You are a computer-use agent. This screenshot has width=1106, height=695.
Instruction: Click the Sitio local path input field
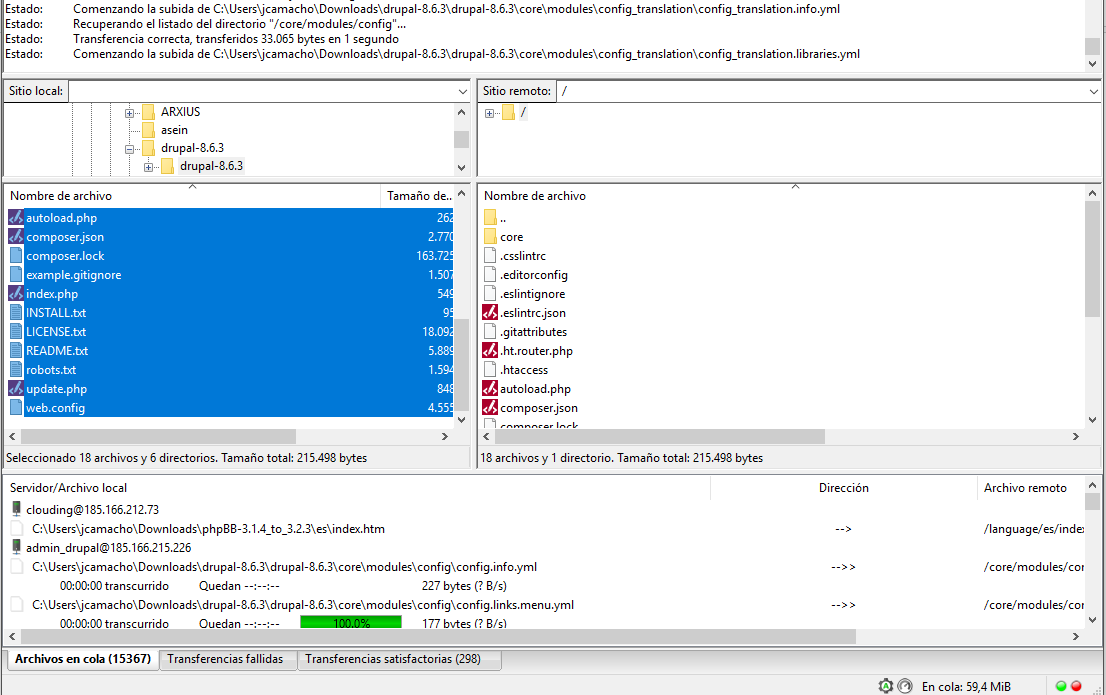262,91
